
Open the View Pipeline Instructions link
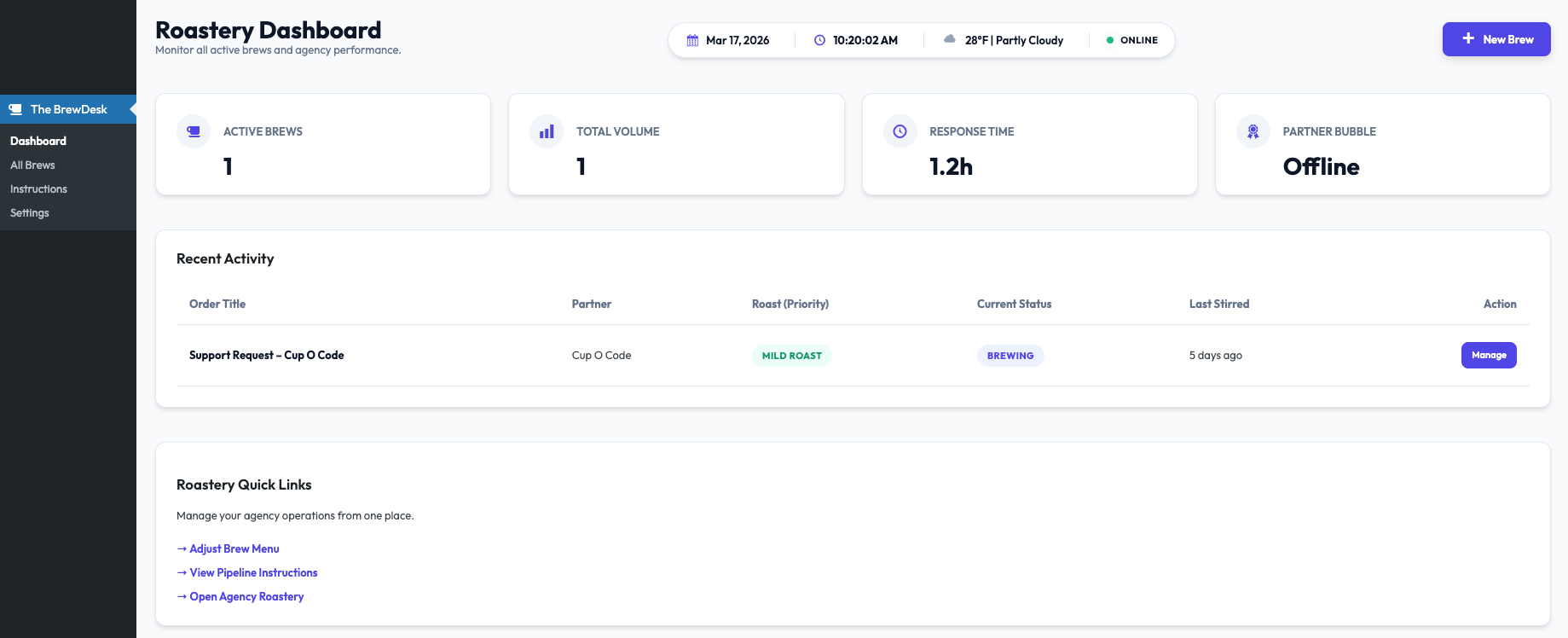pos(253,572)
